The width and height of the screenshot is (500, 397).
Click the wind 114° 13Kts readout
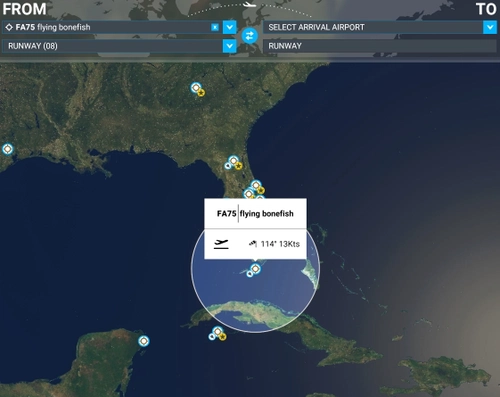click(274, 244)
